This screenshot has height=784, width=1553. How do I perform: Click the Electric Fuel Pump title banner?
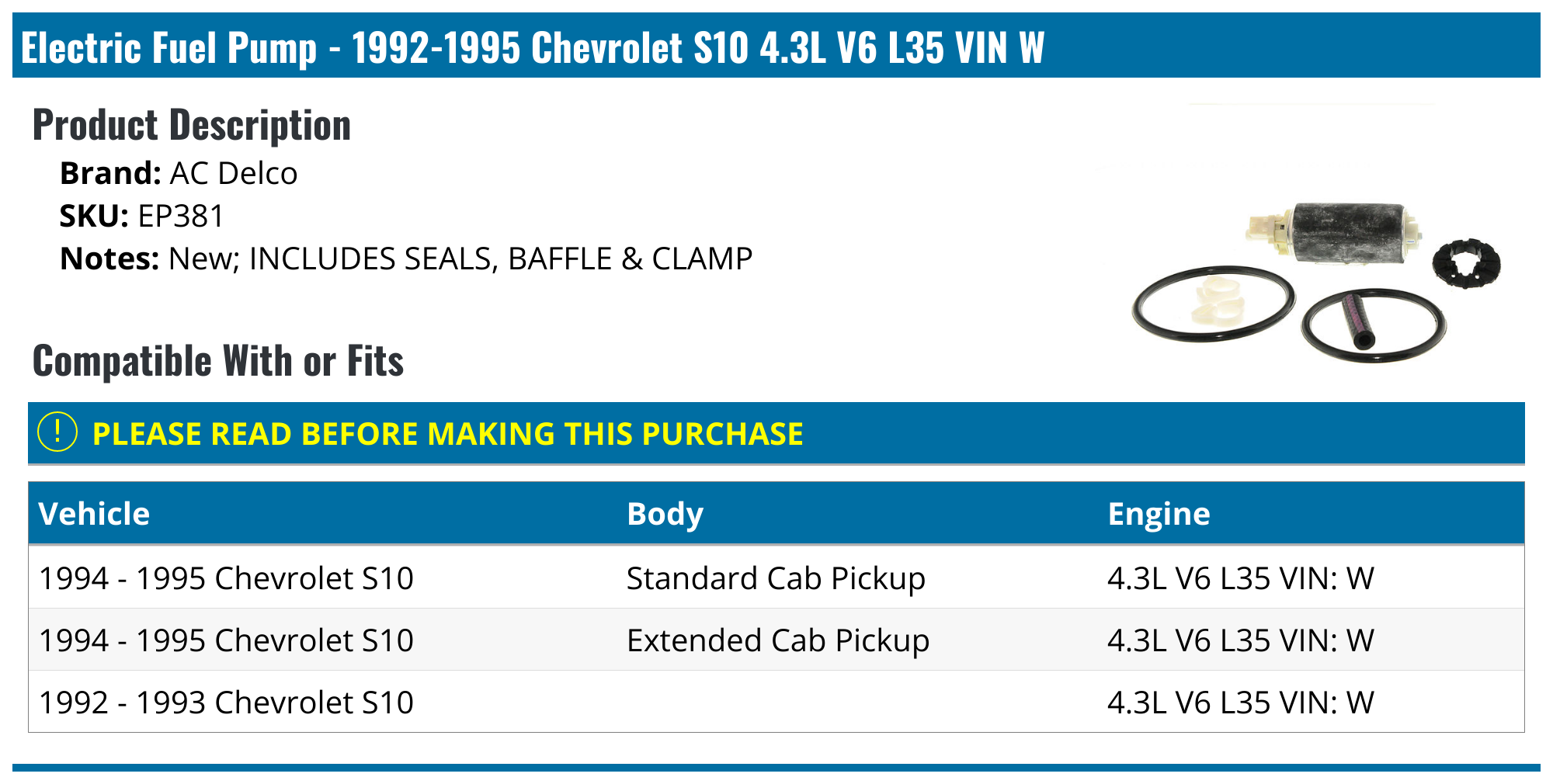click(533, 47)
